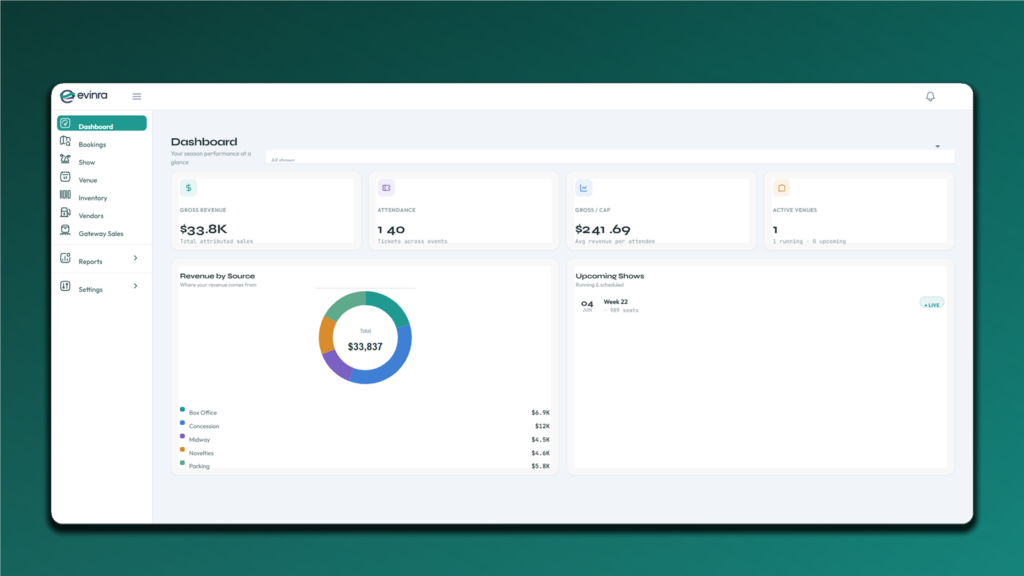Click the $241.69 gross per cap figure
The height and width of the screenshot is (576, 1024).
pos(602,229)
